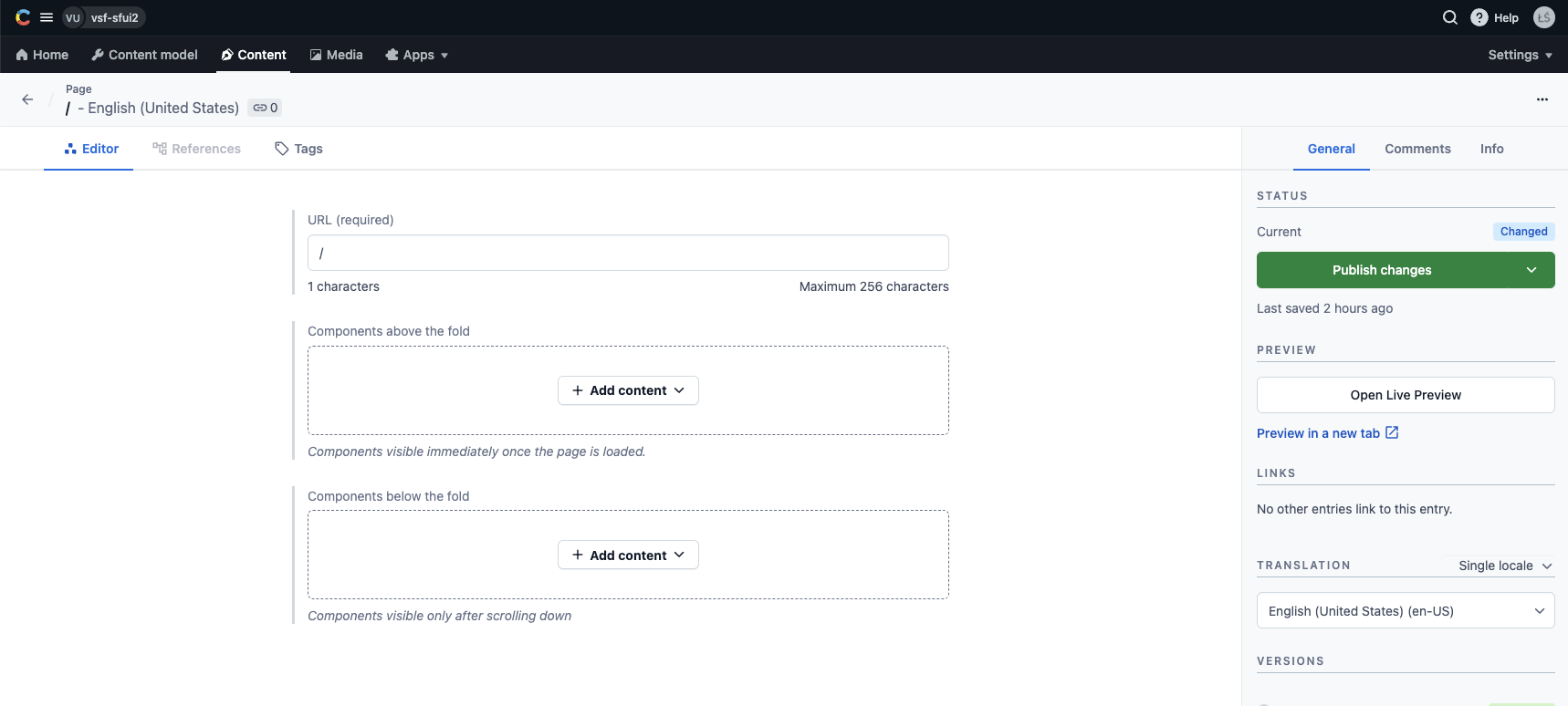Click the Contentful logo icon
This screenshot has width=1568, height=706.
(x=23, y=17)
